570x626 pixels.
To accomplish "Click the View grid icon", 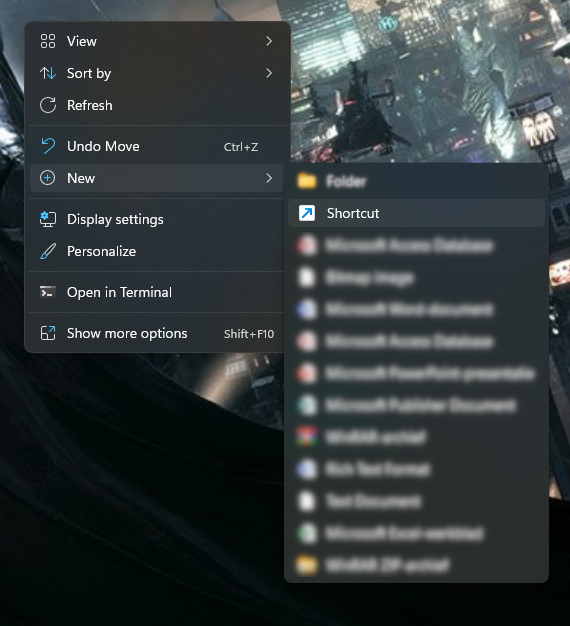I will (x=48, y=41).
